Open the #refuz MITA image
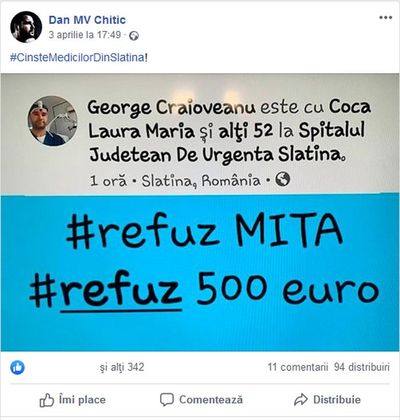 coord(200,212)
